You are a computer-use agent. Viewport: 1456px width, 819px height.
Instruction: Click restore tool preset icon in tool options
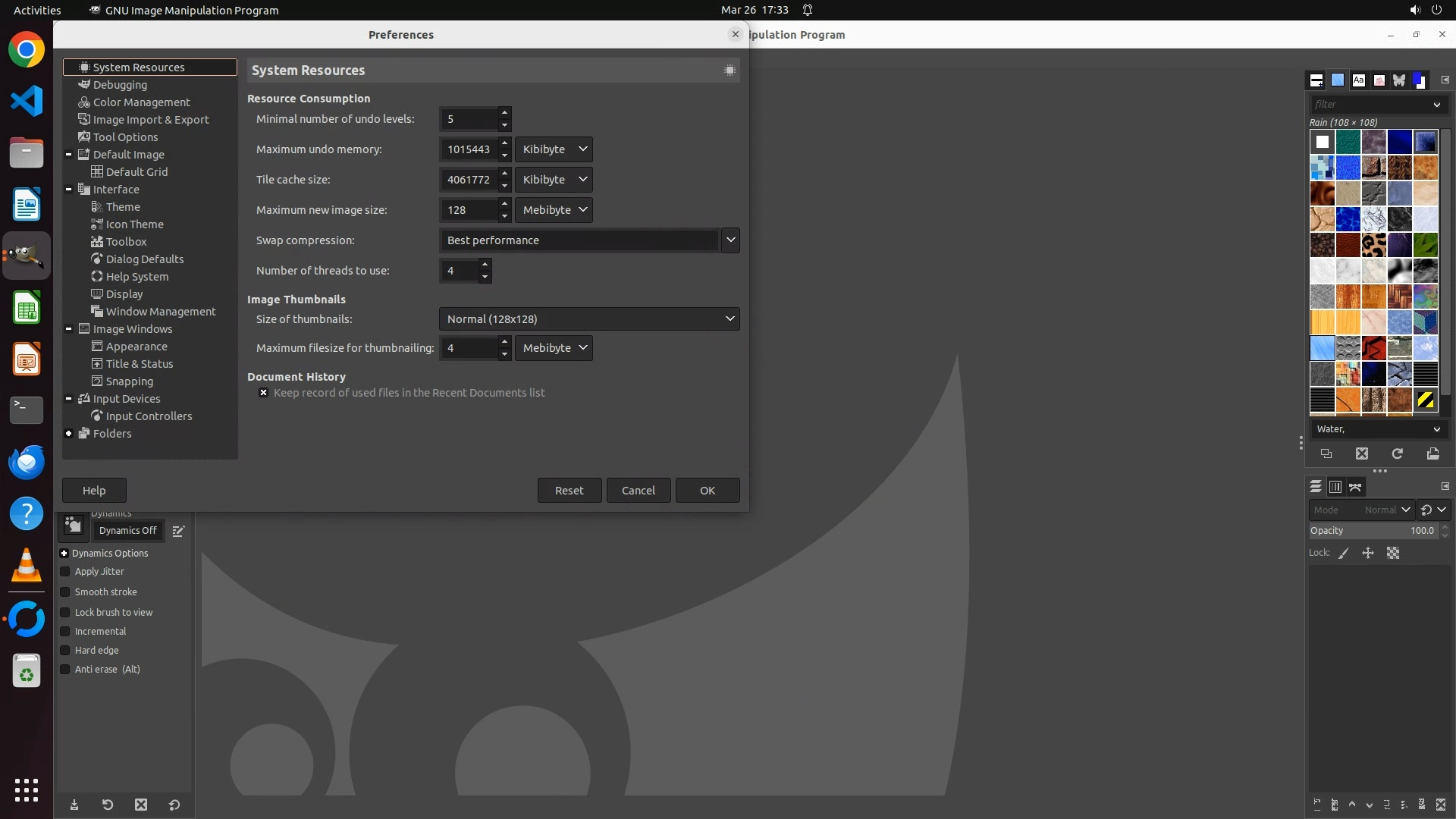(x=108, y=805)
